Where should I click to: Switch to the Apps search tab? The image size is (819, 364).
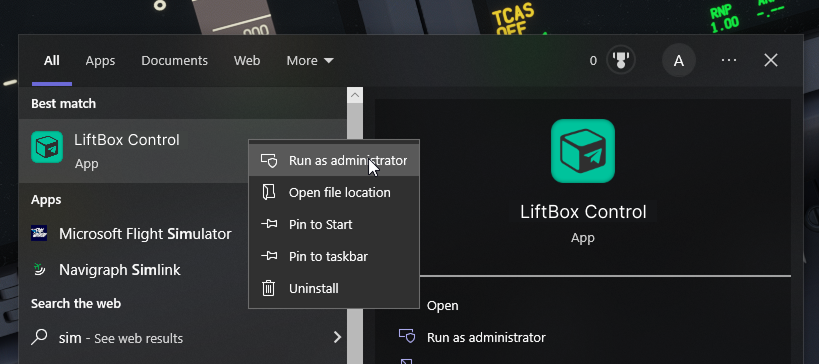[100, 61]
